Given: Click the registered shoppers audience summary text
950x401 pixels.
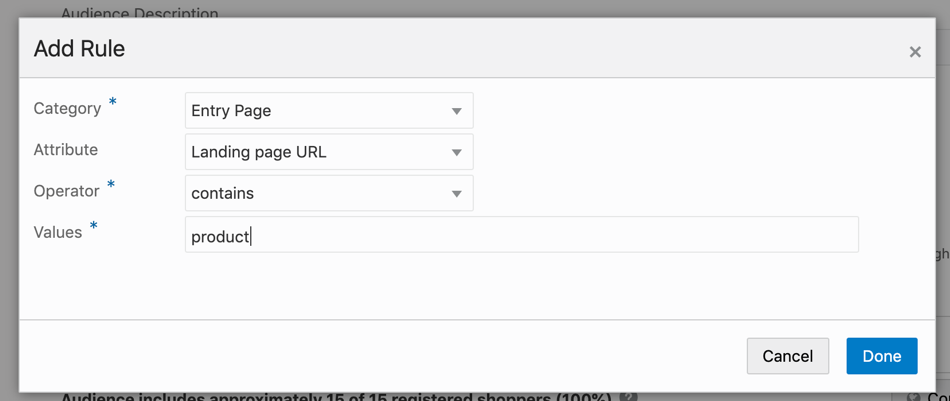Looking at the screenshot, I should 335,397.
